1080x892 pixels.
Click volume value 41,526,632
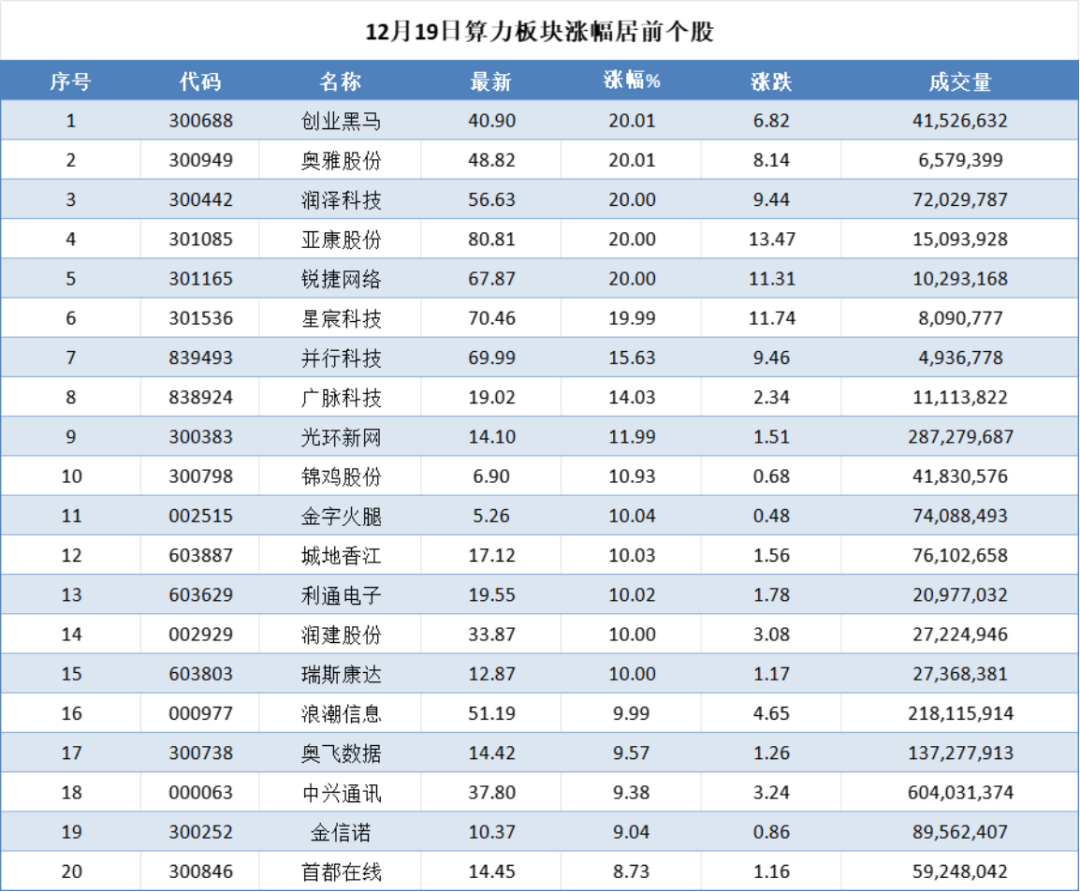(x=960, y=121)
